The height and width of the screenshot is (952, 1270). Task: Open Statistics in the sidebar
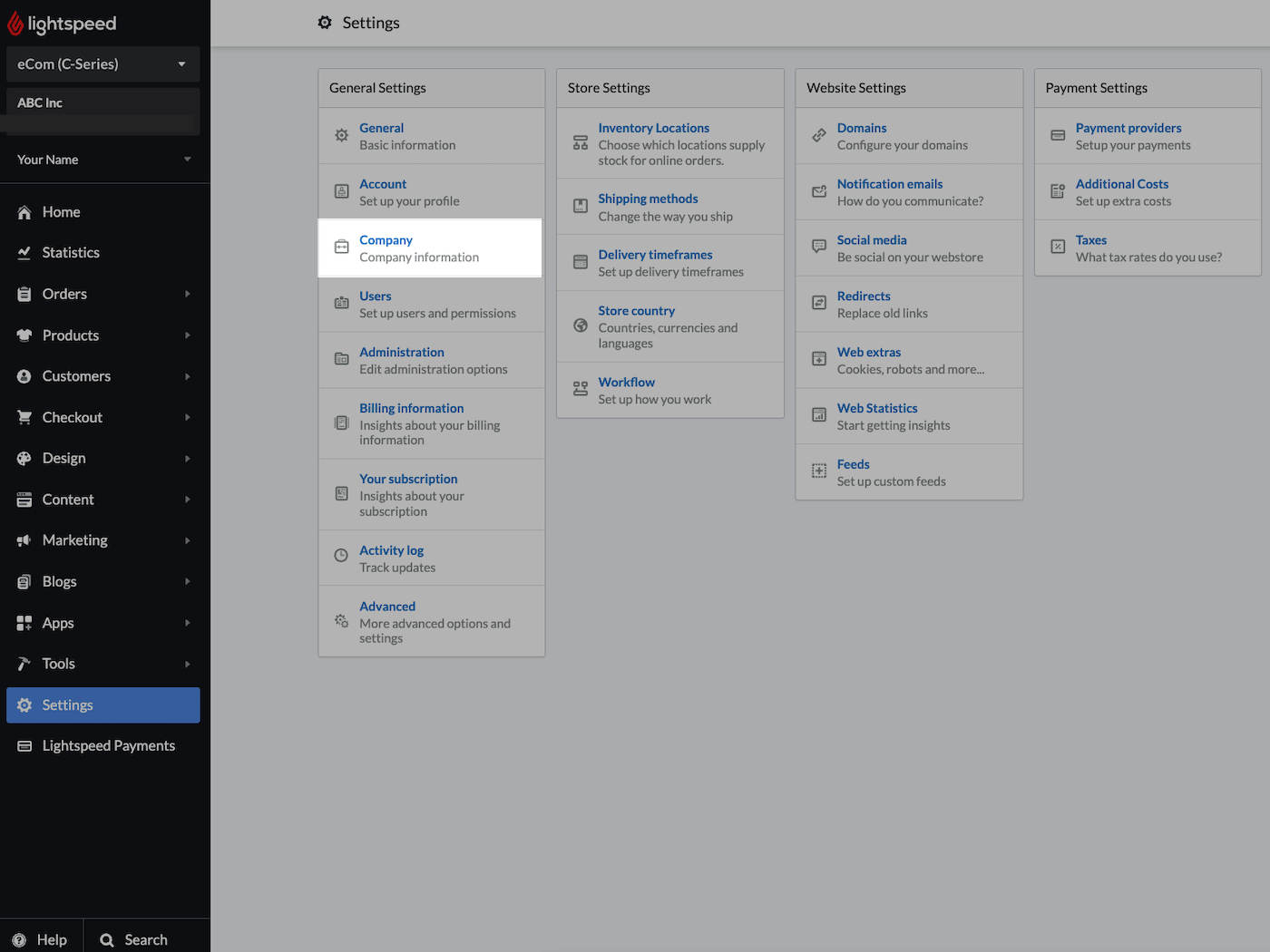[x=71, y=253]
